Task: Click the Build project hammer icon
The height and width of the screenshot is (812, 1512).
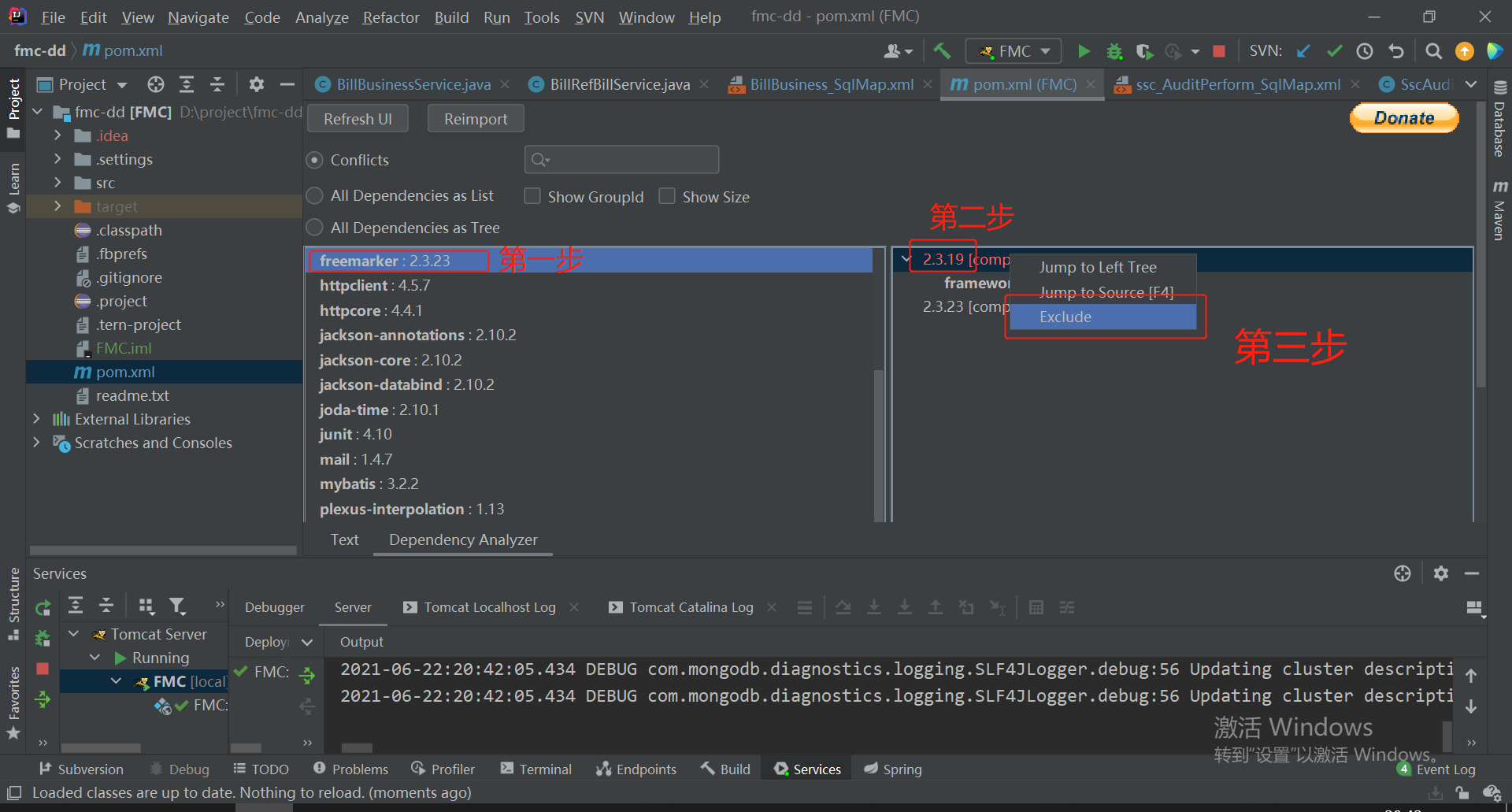Action: coord(942,51)
